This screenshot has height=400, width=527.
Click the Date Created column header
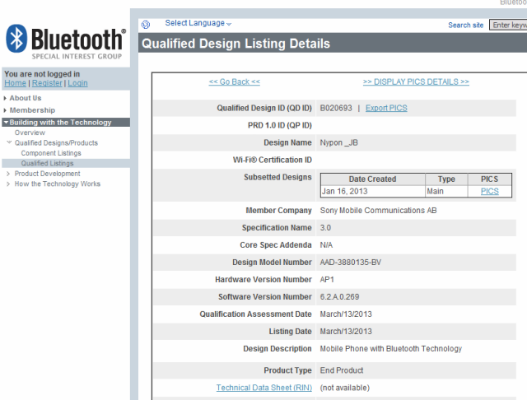(x=373, y=179)
